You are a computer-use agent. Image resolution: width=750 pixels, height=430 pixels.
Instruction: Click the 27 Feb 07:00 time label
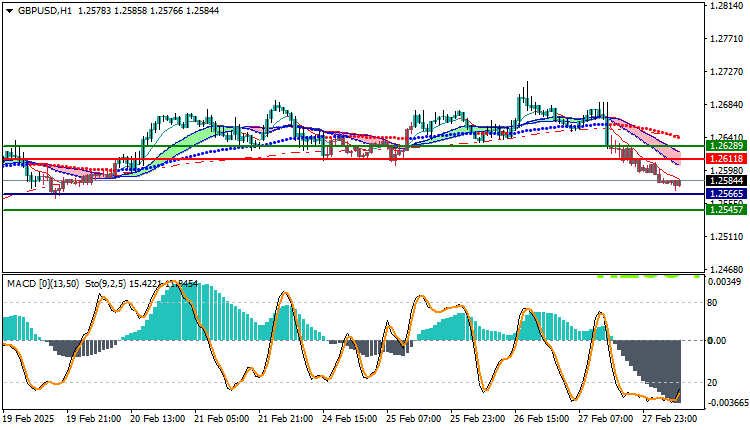[x=606, y=419]
